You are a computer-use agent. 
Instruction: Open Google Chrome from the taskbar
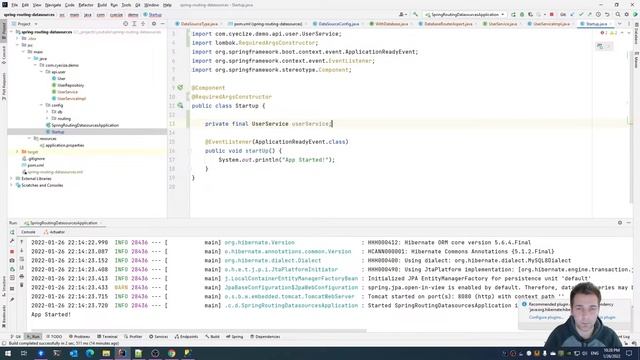pos(171,353)
